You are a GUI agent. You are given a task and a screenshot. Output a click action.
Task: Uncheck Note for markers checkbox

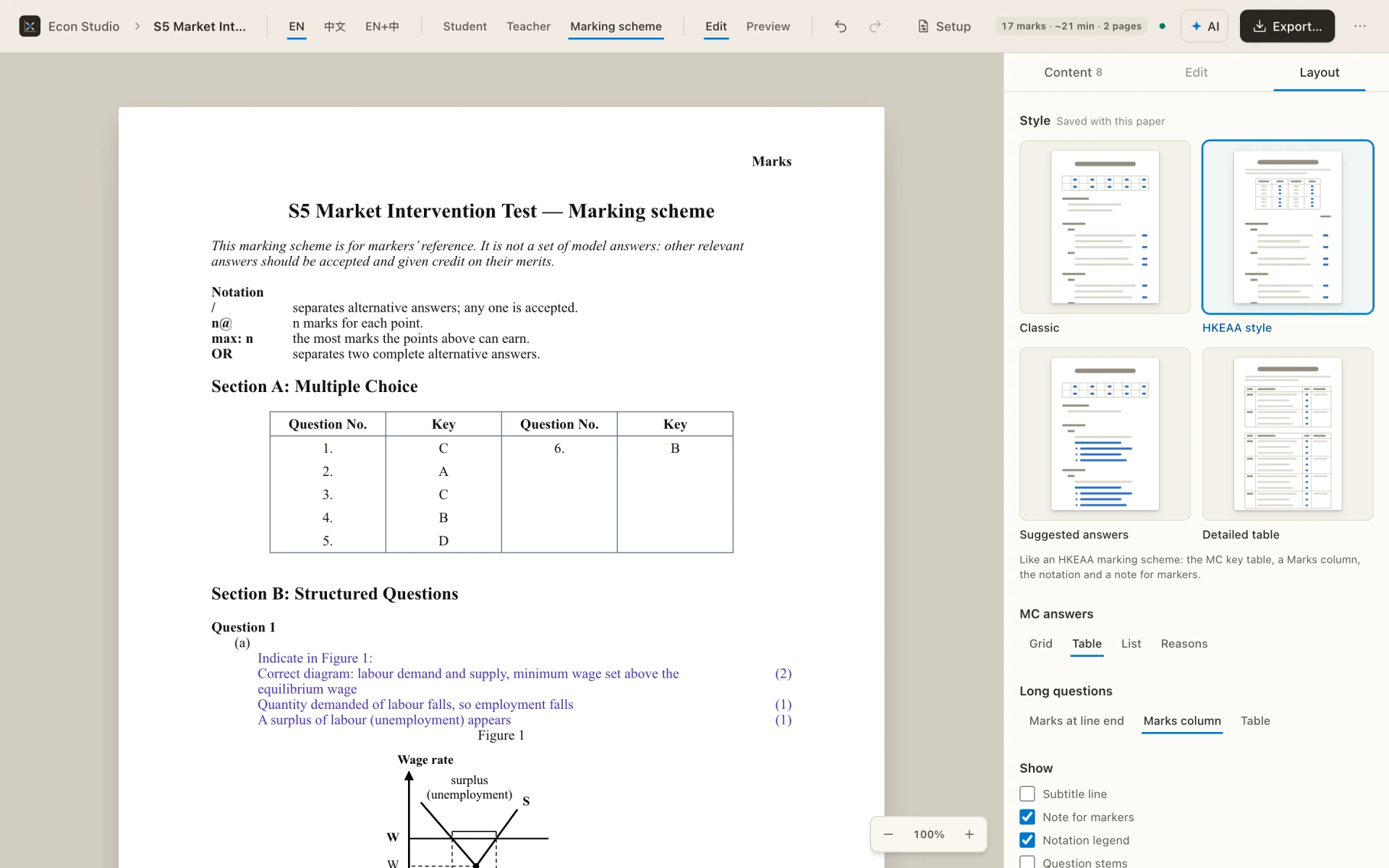click(1027, 817)
